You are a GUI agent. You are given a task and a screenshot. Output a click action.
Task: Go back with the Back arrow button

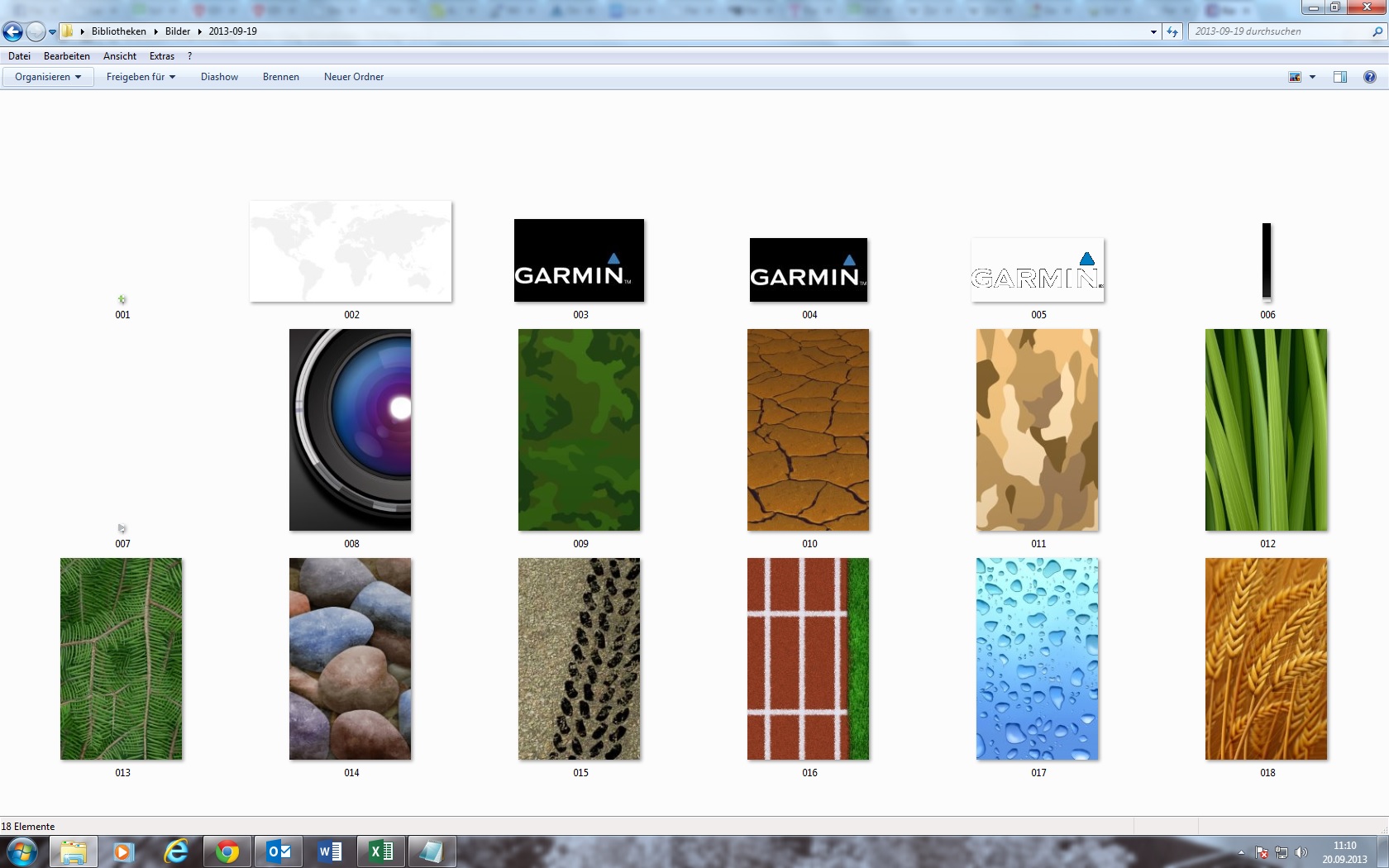pos(12,31)
